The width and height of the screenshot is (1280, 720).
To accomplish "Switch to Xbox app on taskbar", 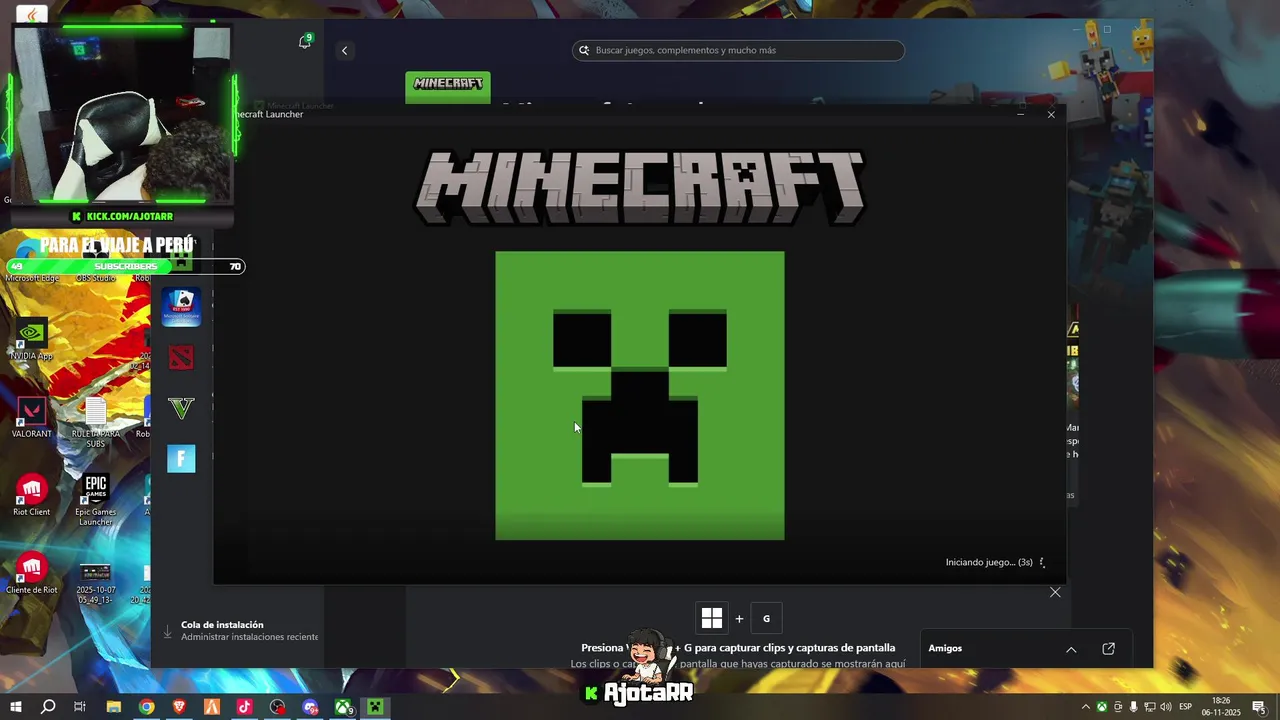I will click(343, 707).
